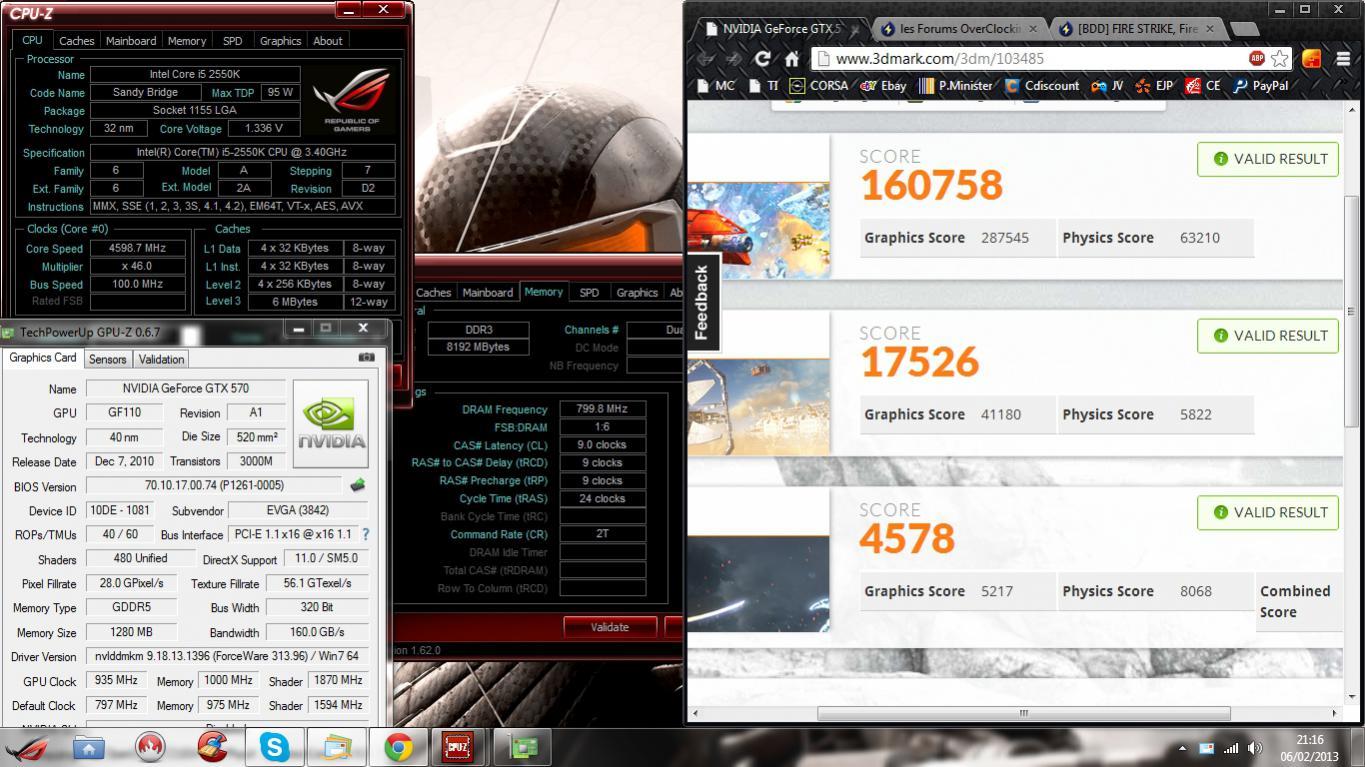This screenshot has width=1365, height=767.
Task: Go to Chrome home page
Action: pyautogui.click(x=792, y=59)
